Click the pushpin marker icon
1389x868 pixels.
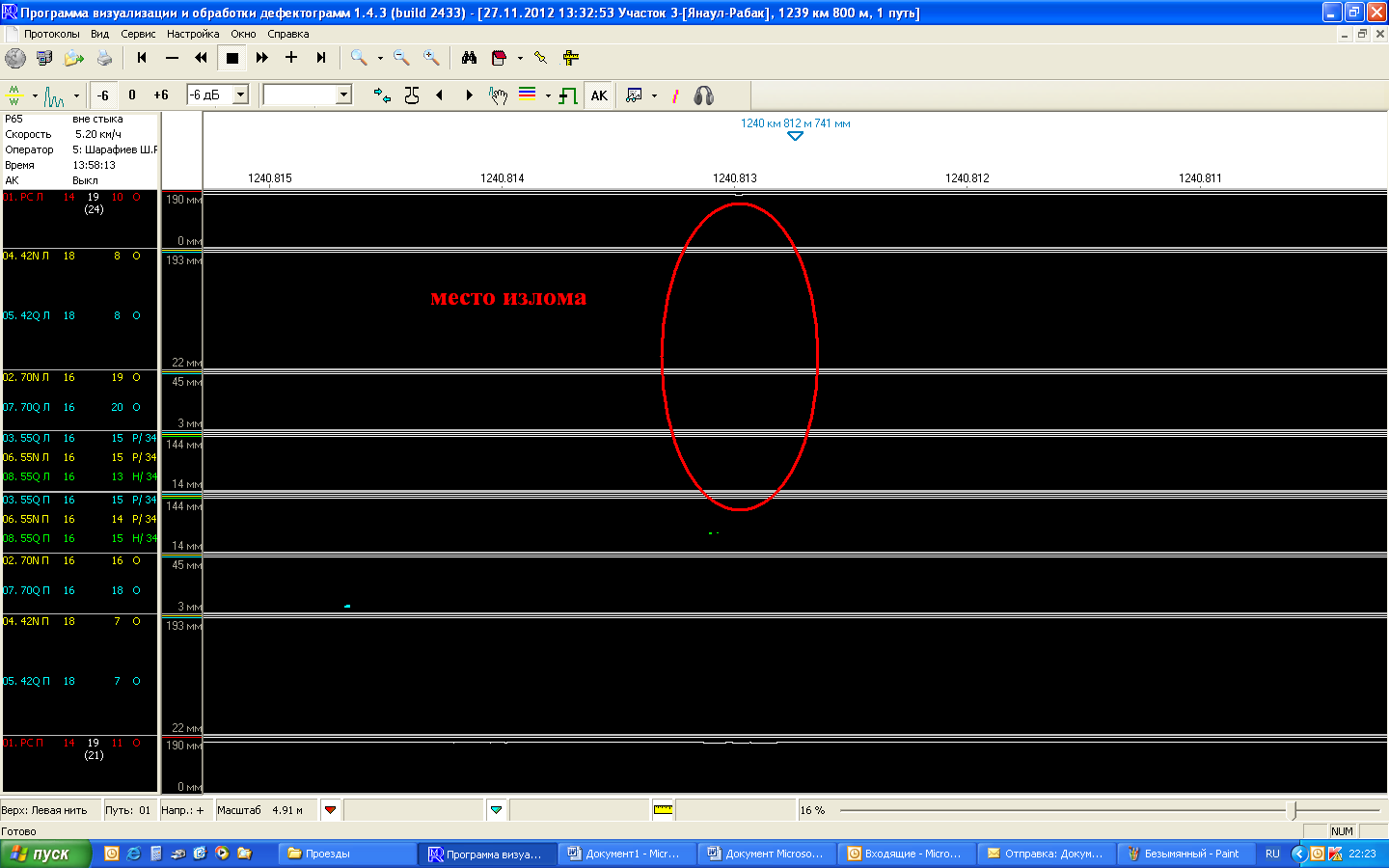tap(540, 58)
